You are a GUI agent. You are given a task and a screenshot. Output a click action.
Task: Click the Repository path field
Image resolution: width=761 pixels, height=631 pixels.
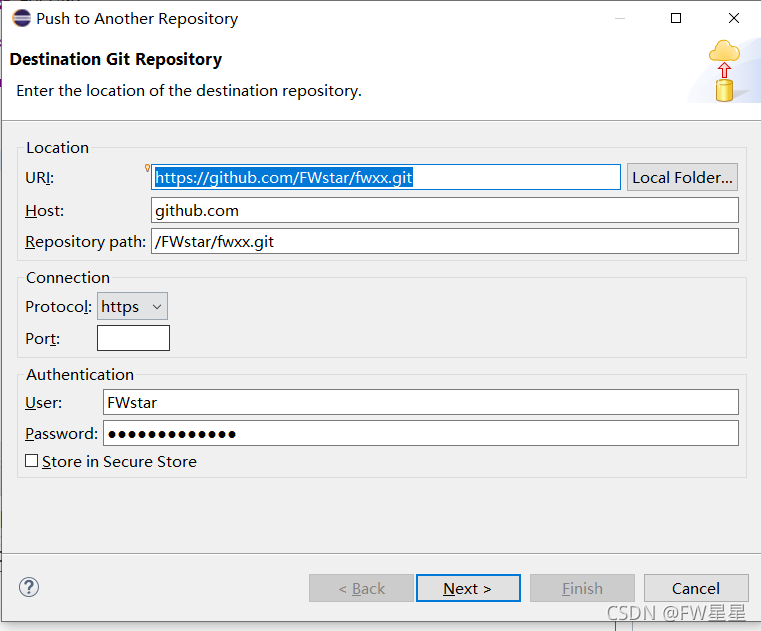pyautogui.click(x=445, y=241)
